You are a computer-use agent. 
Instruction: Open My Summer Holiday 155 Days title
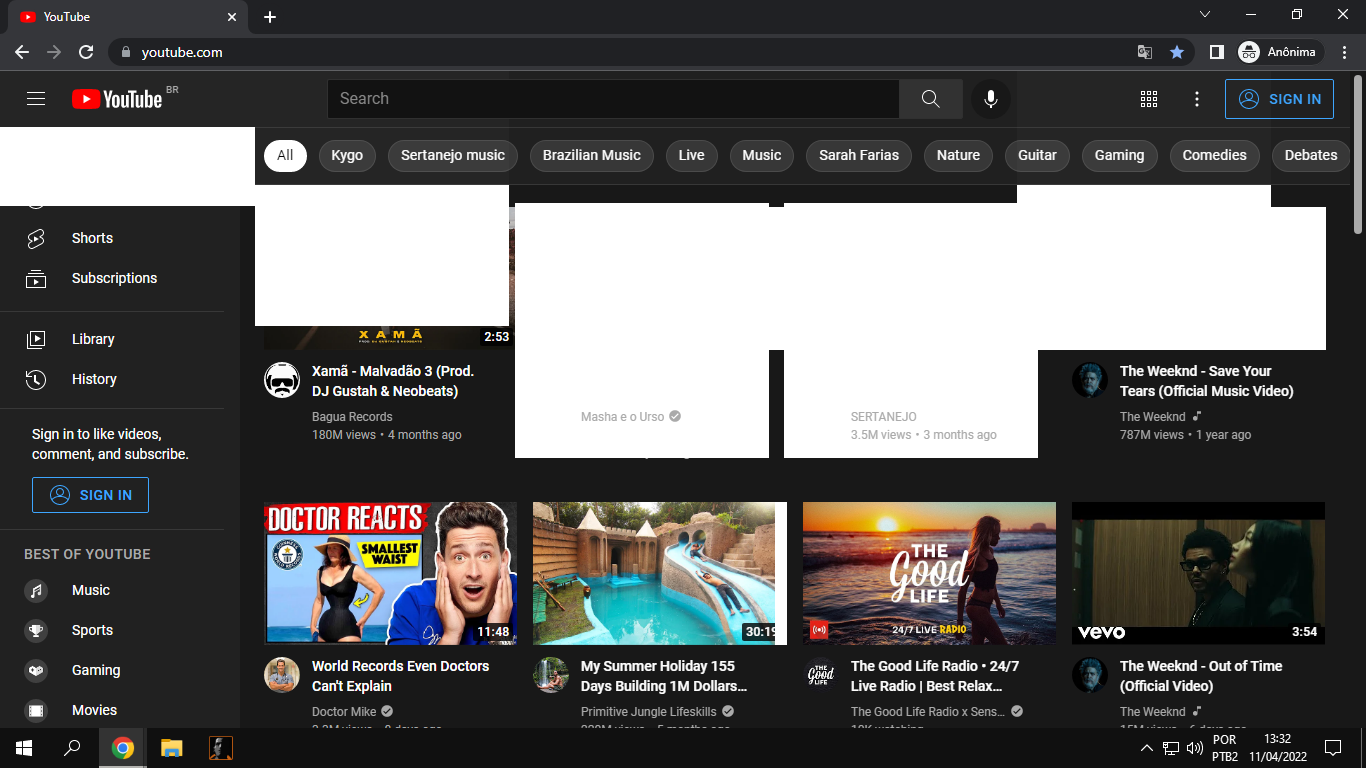click(664, 676)
